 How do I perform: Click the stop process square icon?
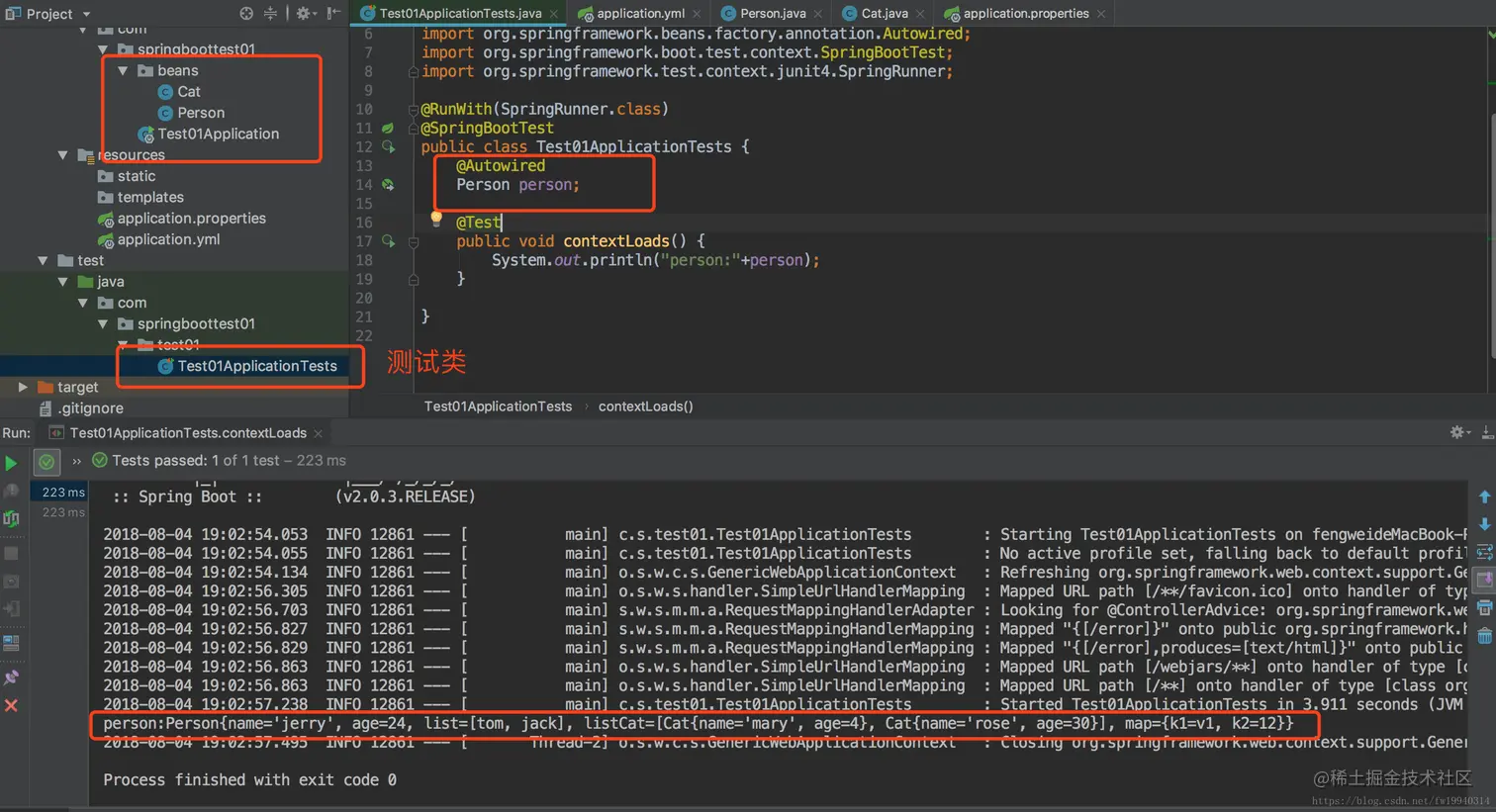(x=11, y=553)
